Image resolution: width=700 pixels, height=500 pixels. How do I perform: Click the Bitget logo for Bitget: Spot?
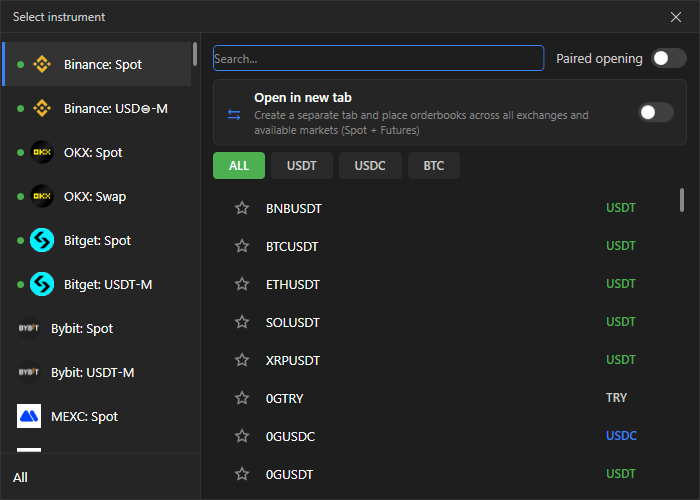pos(42,240)
